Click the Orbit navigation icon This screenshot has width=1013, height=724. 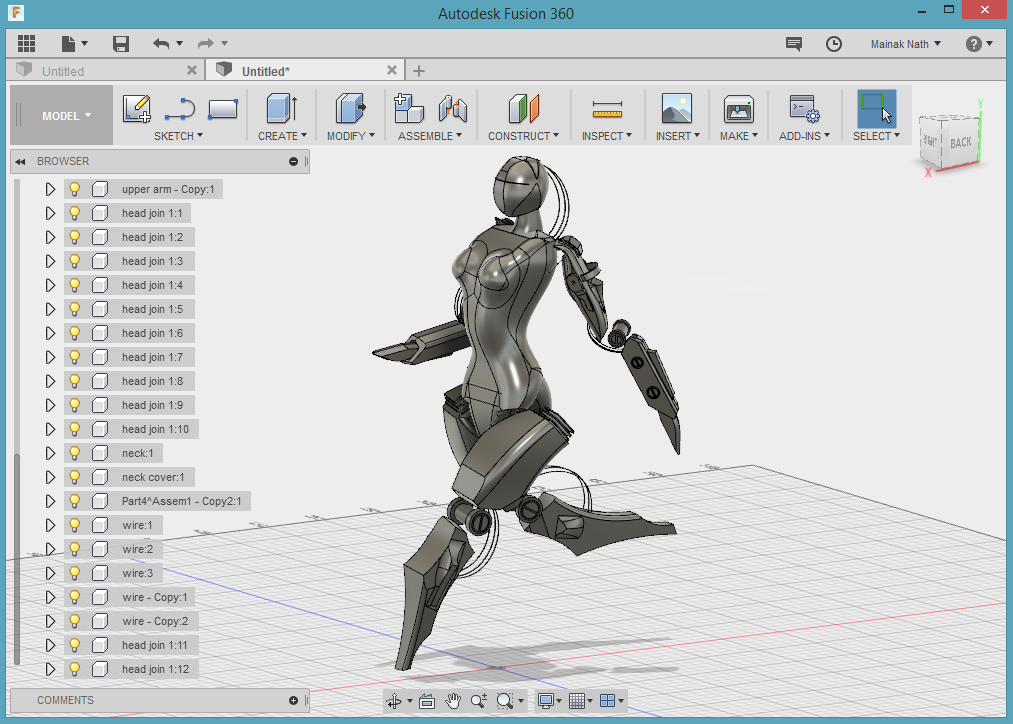pyautogui.click(x=394, y=701)
